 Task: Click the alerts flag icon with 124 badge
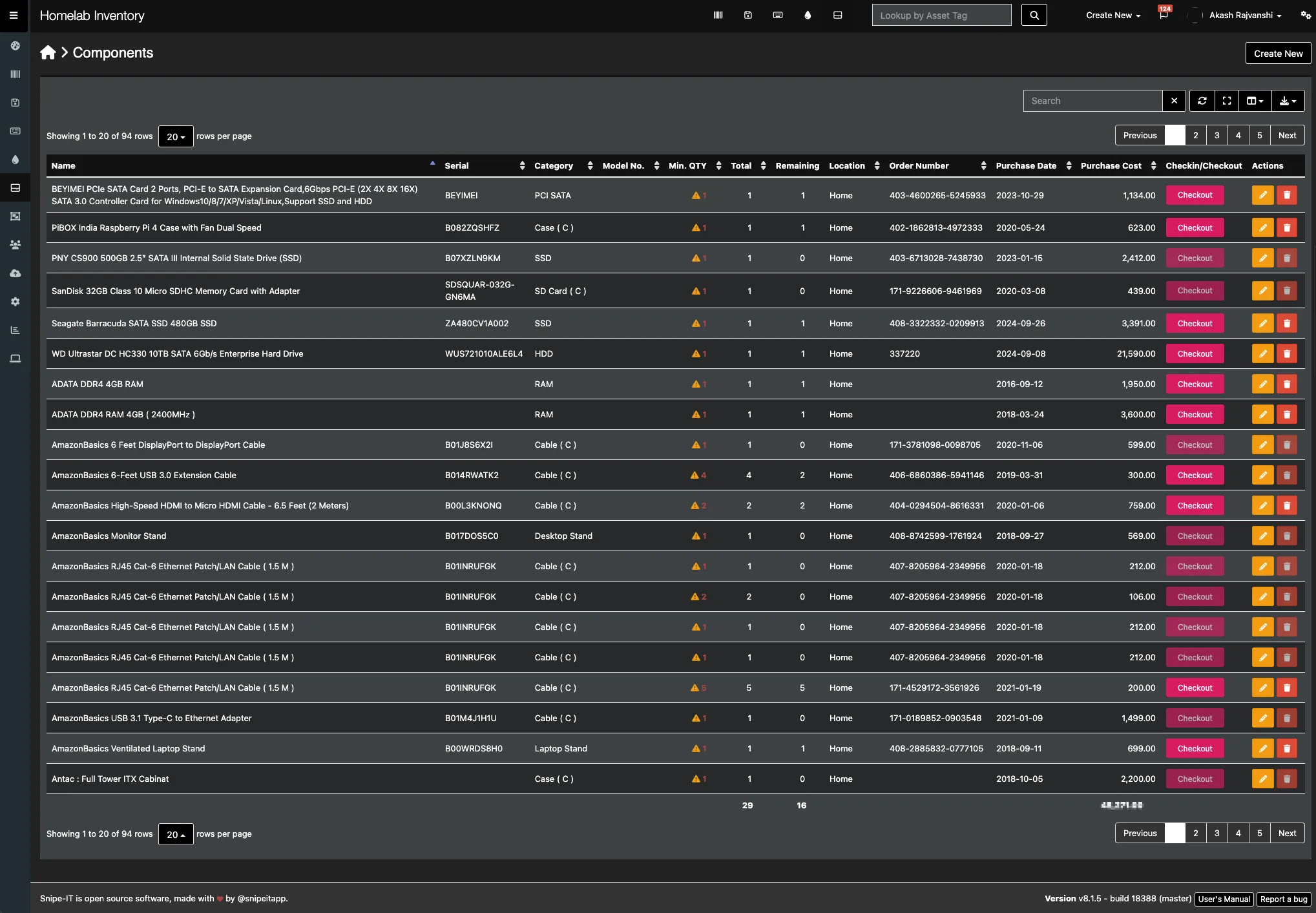point(1164,15)
